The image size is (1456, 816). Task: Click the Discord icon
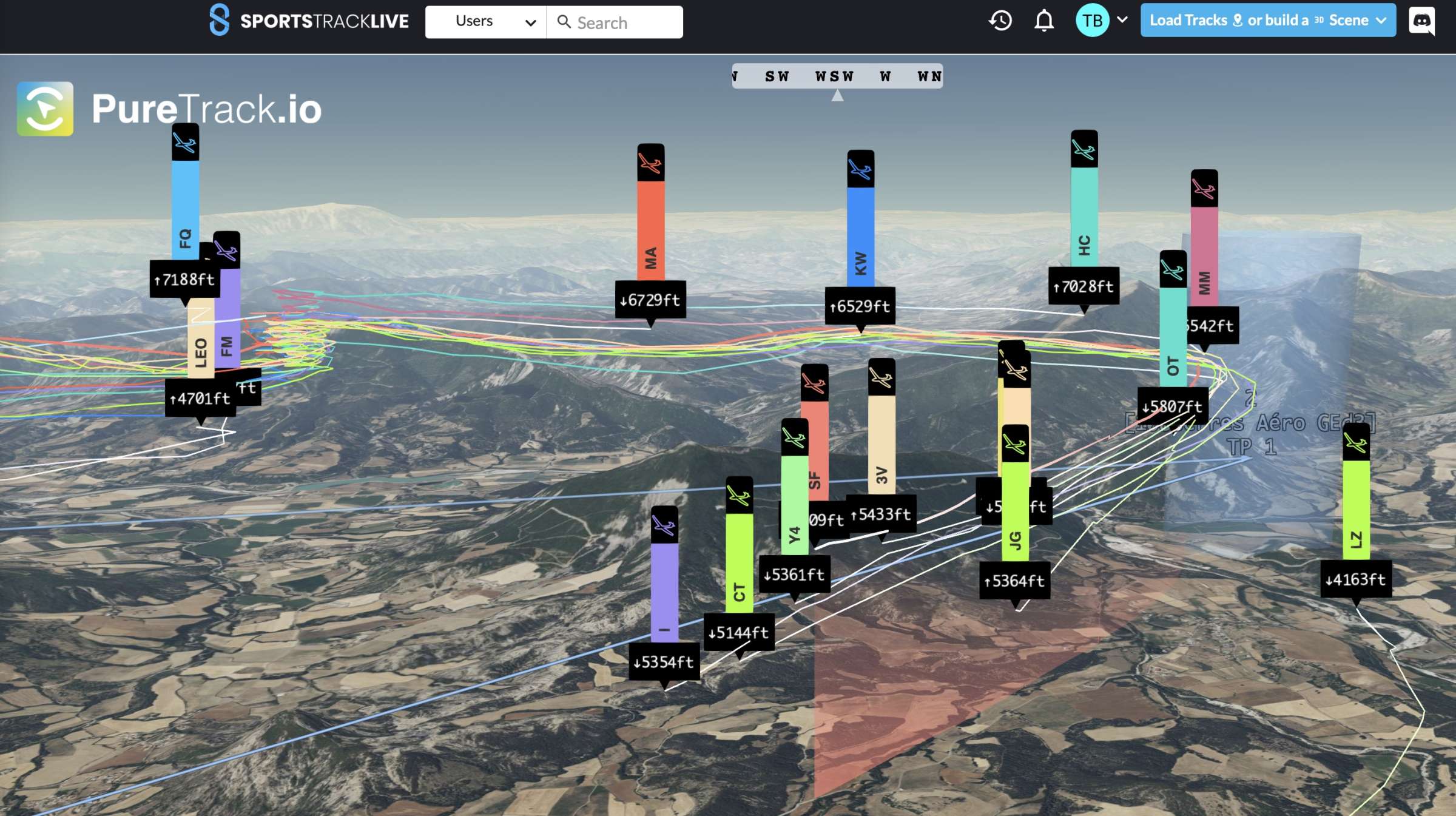[x=1421, y=21]
